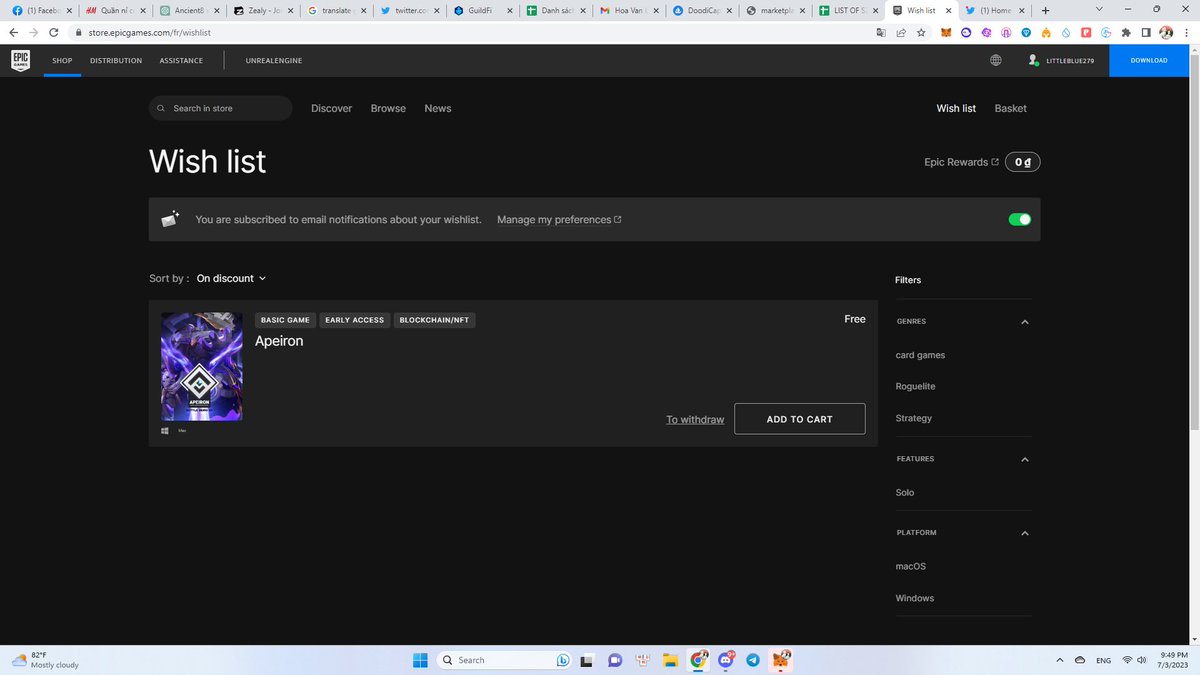Open the language globe selector
This screenshot has width=1200, height=675.
click(x=996, y=60)
